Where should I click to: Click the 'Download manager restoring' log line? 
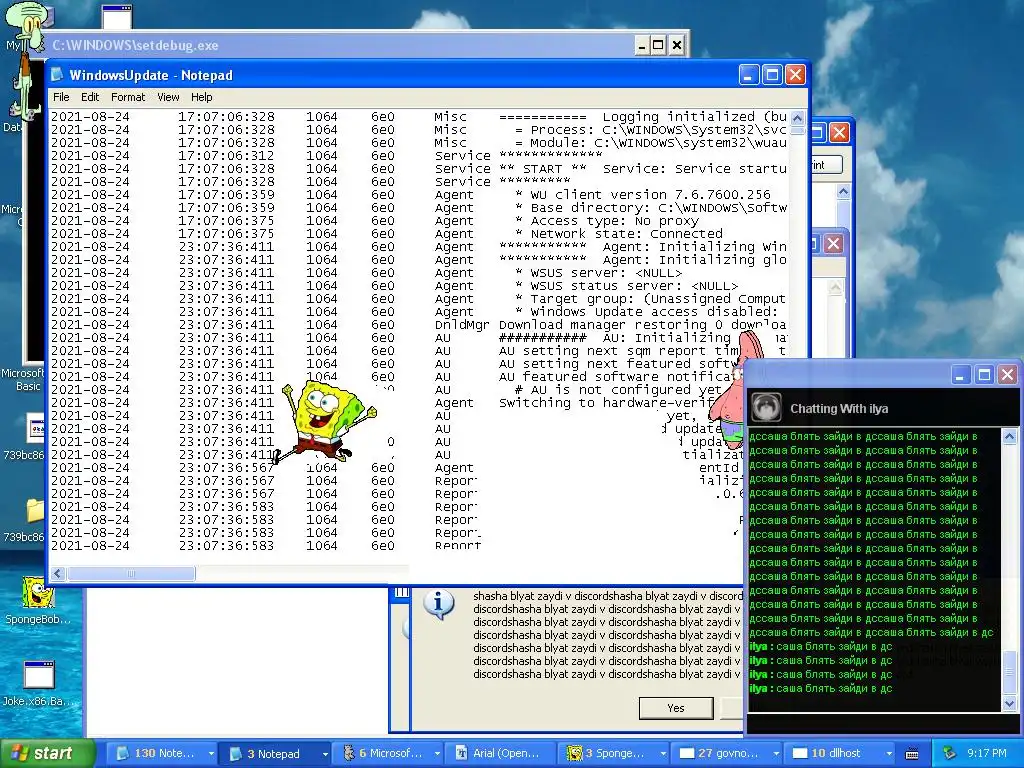click(642, 325)
